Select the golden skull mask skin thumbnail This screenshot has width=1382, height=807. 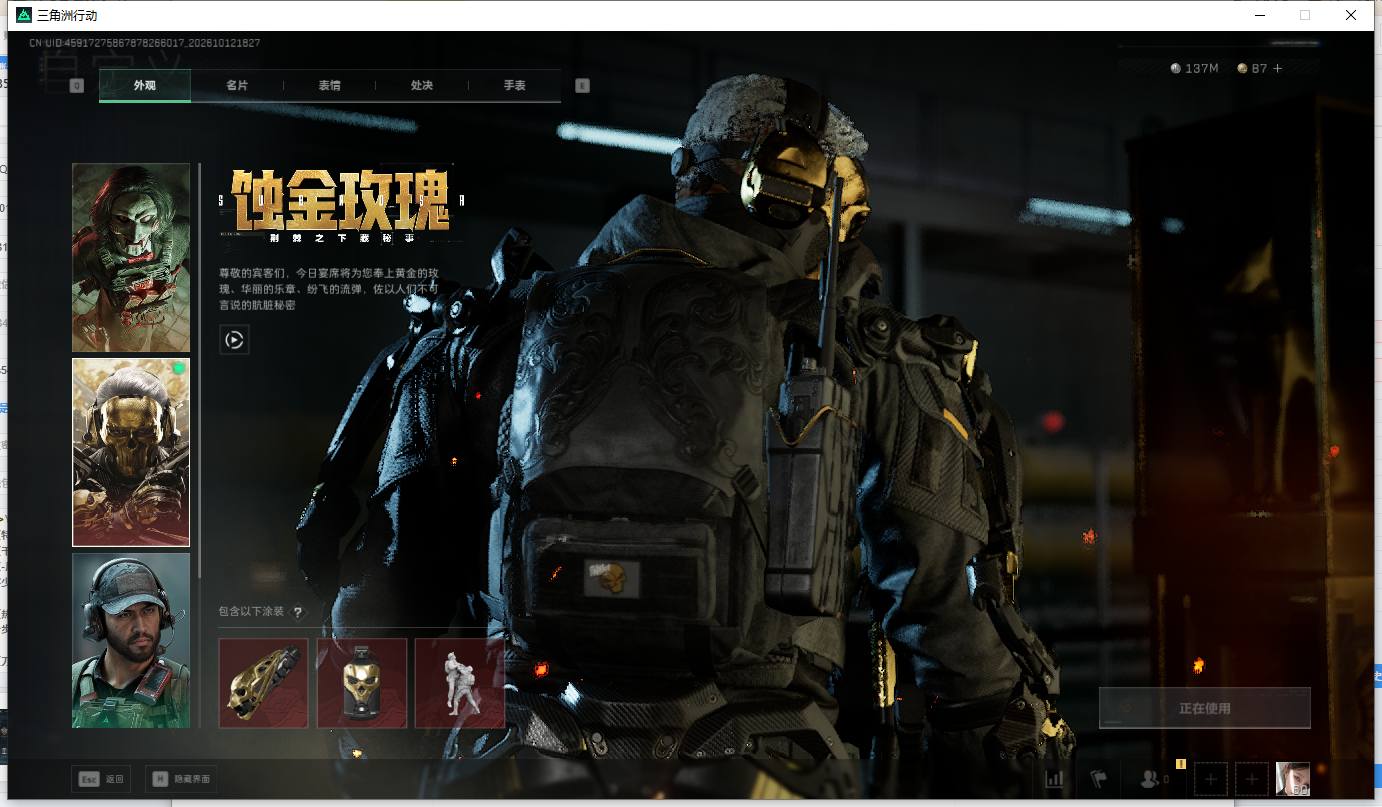[131, 452]
